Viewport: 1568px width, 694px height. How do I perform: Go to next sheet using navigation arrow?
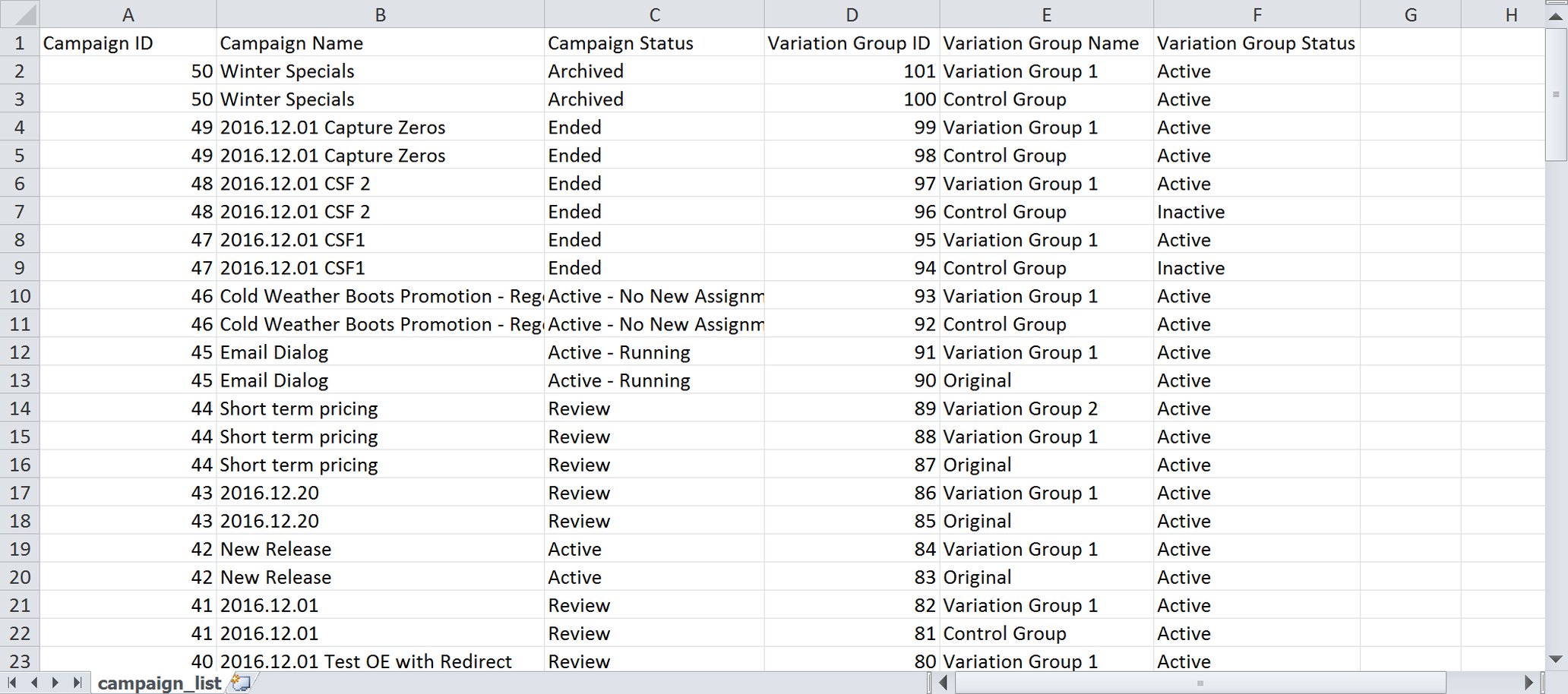[55, 683]
